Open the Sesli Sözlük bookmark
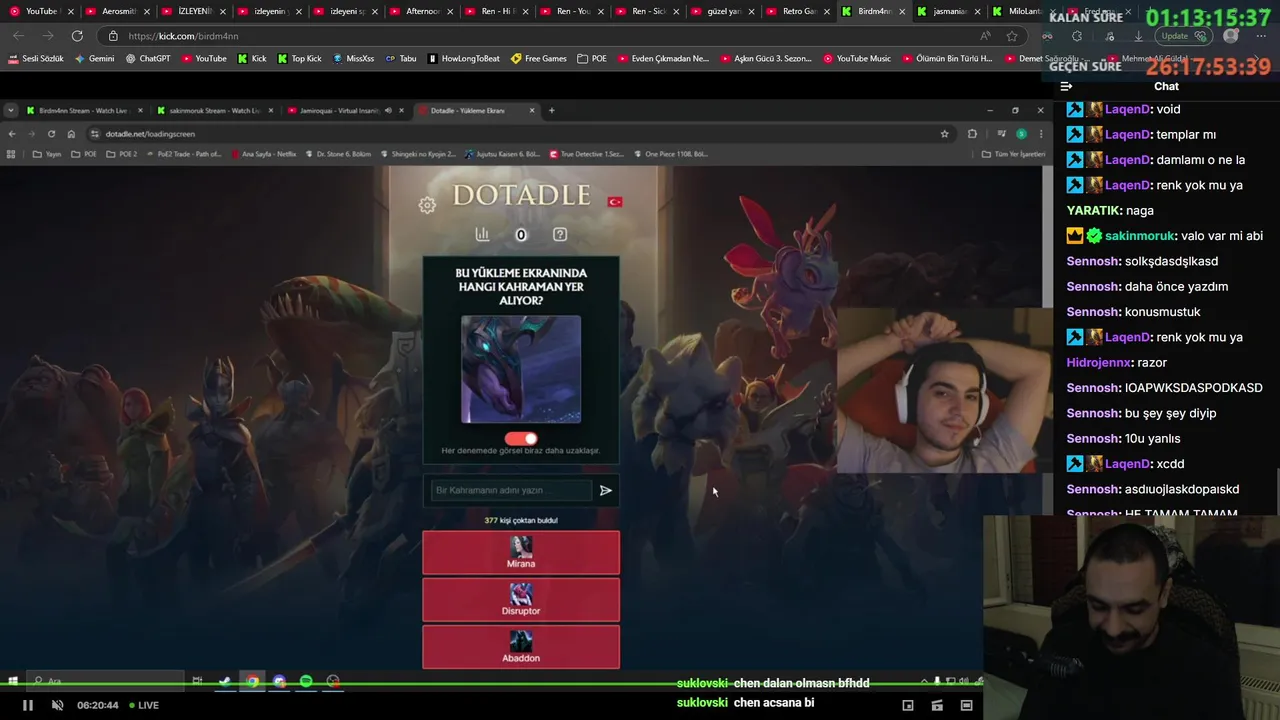 coord(36,58)
